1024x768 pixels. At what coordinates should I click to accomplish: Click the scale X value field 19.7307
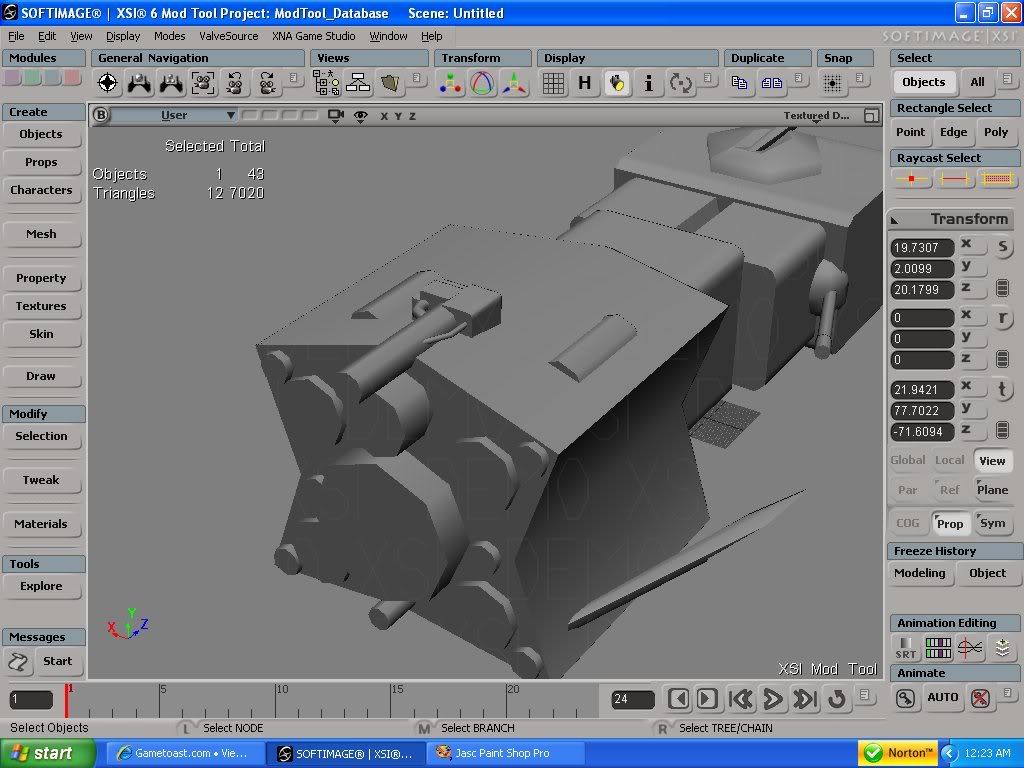[922, 248]
